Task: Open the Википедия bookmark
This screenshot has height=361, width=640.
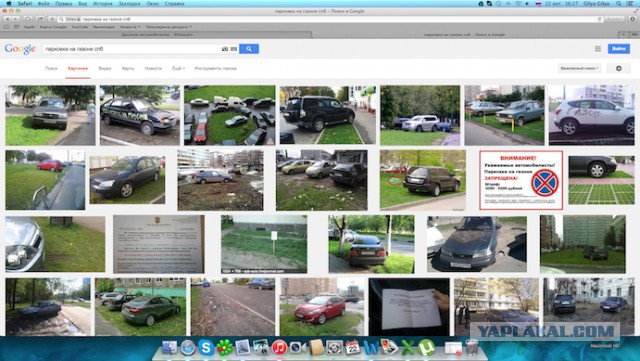Action: (x=104, y=27)
